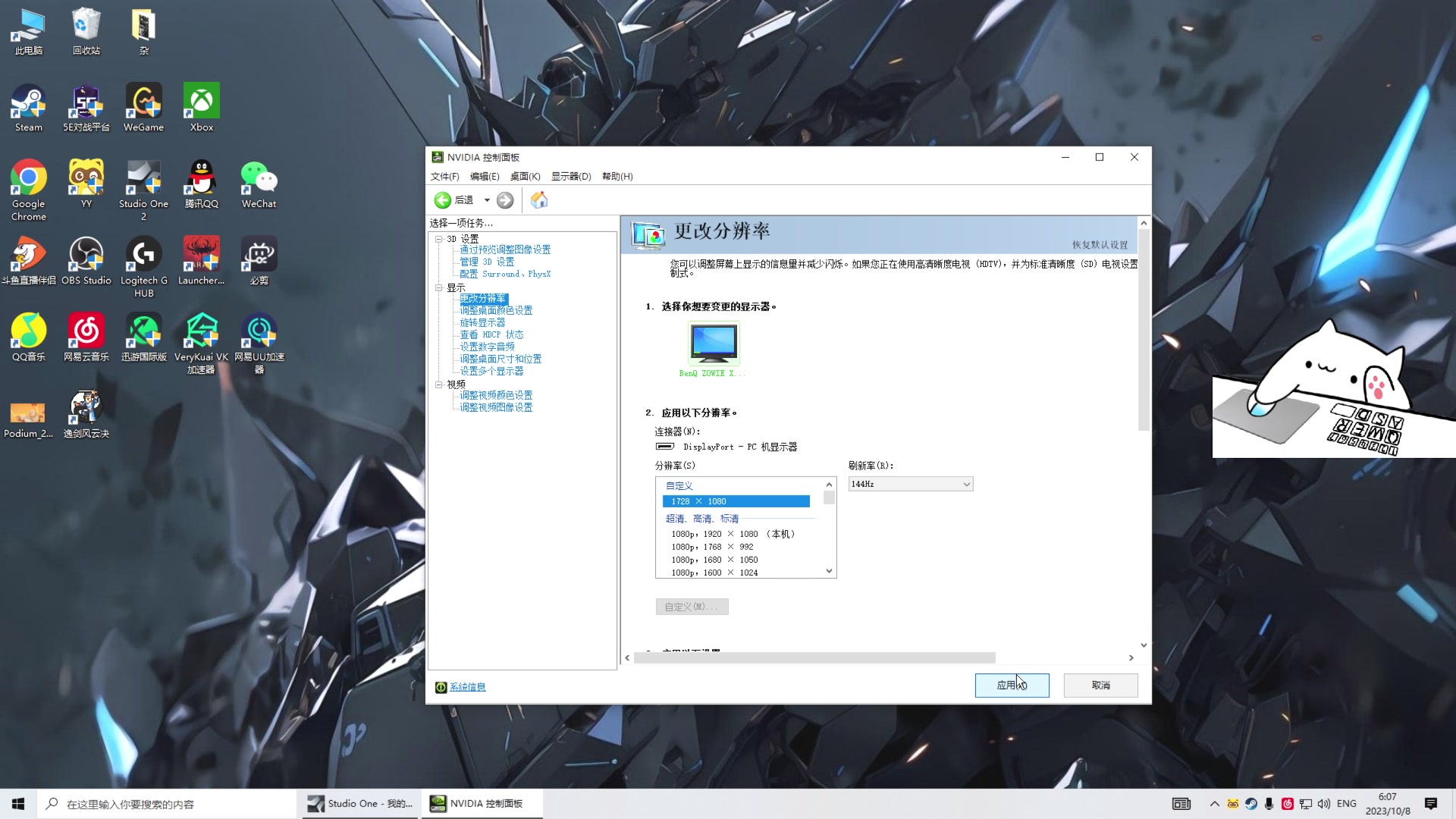Screen dimensions: 1456x819
Task: Select 配置 Surround、PhysX in tree
Action: pos(505,274)
